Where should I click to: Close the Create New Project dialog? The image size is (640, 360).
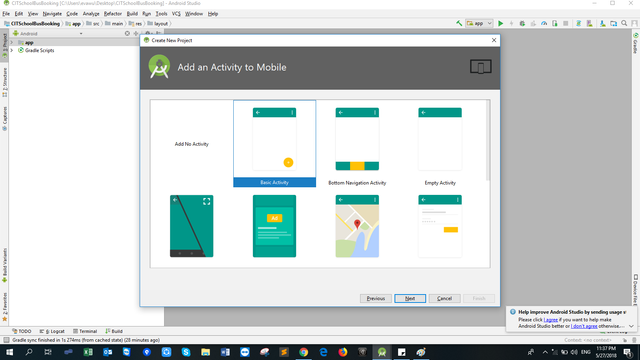(x=494, y=40)
